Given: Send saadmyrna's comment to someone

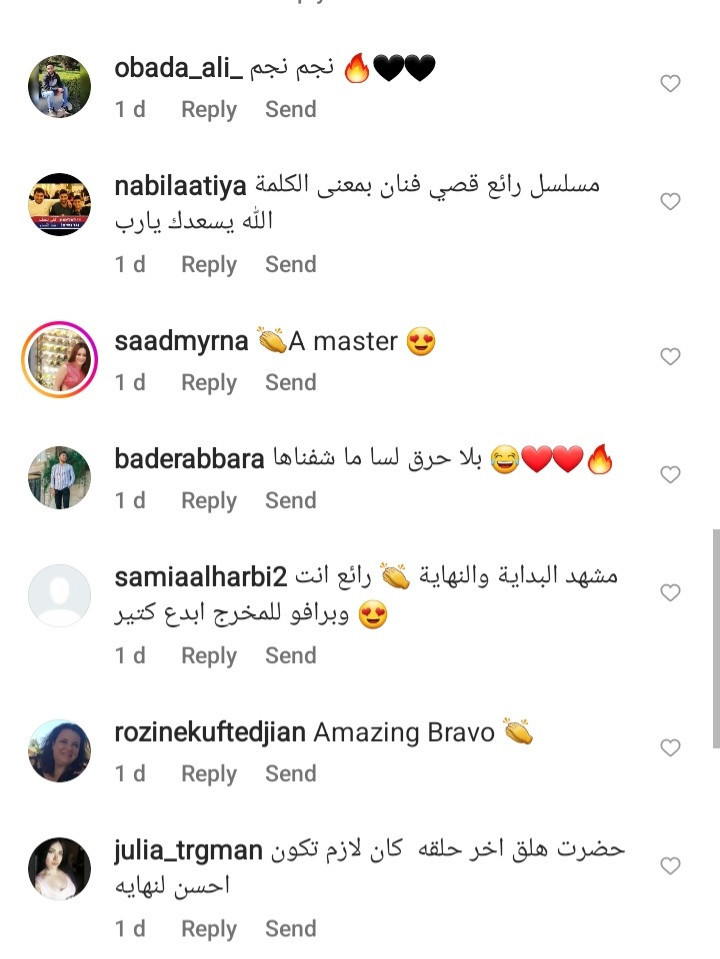Looking at the screenshot, I should [x=291, y=382].
